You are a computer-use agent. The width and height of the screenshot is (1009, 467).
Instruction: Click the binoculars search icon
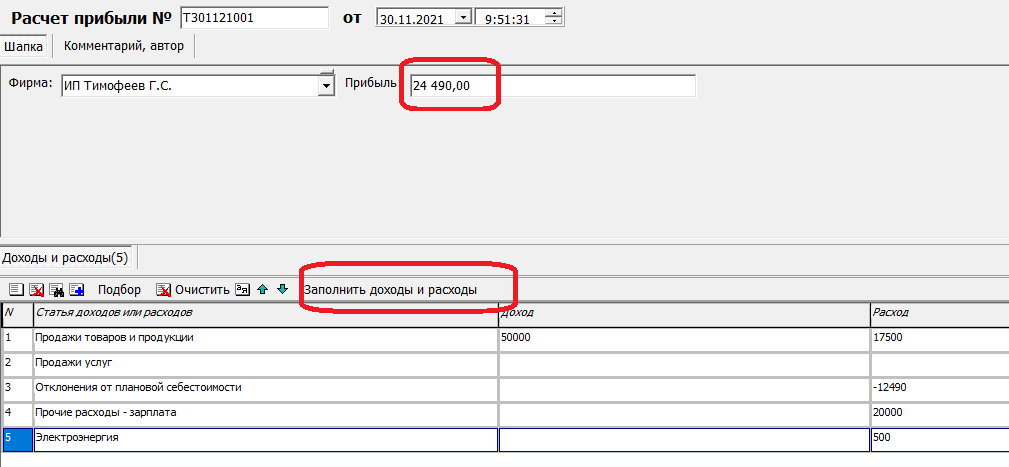[57, 290]
